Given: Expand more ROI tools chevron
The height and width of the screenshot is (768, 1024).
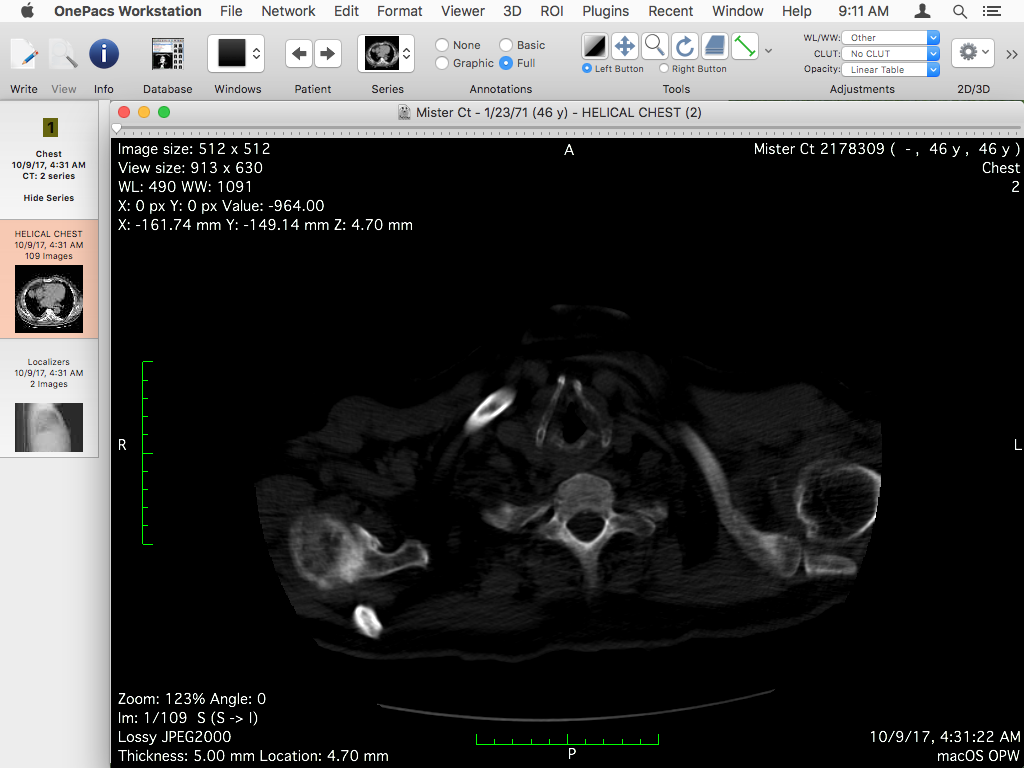Looking at the screenshot, I should (x=768, y=50).
